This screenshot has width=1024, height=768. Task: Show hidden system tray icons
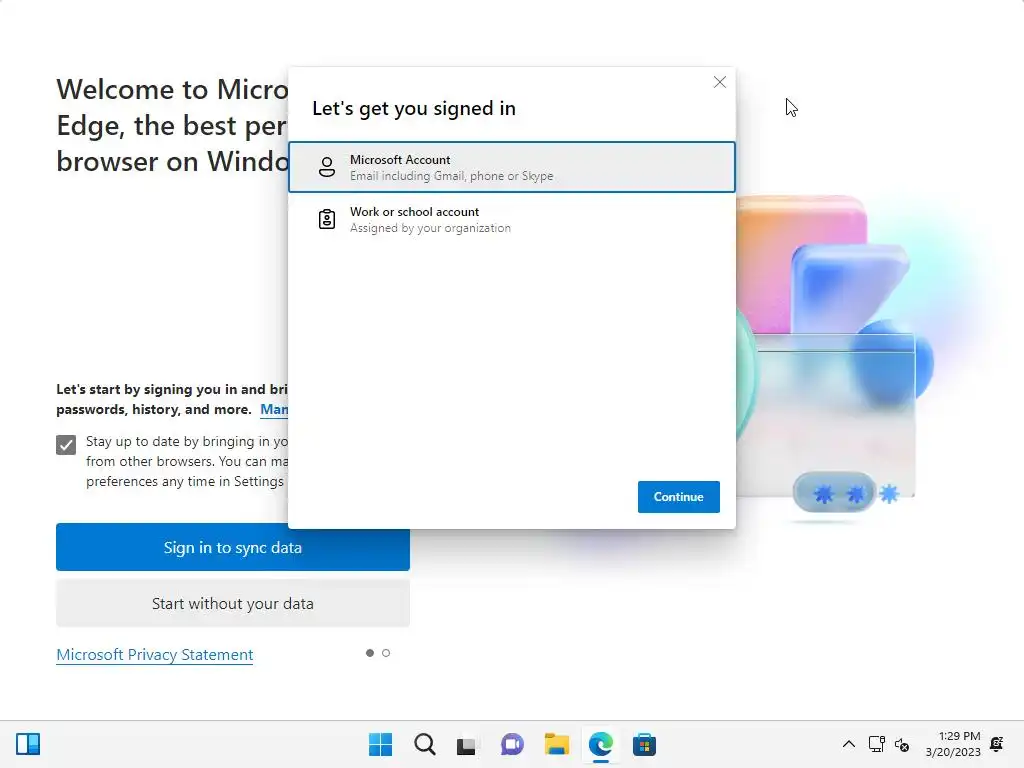[x=848, y=744]
